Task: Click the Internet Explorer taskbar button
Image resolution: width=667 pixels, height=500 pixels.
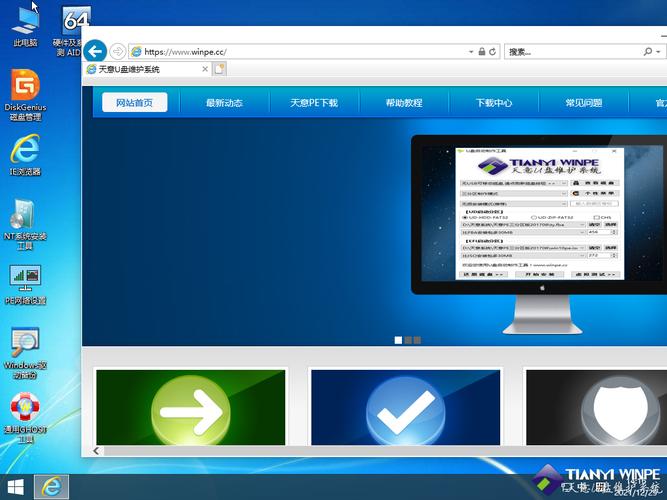Action: [x=51, y=487]
